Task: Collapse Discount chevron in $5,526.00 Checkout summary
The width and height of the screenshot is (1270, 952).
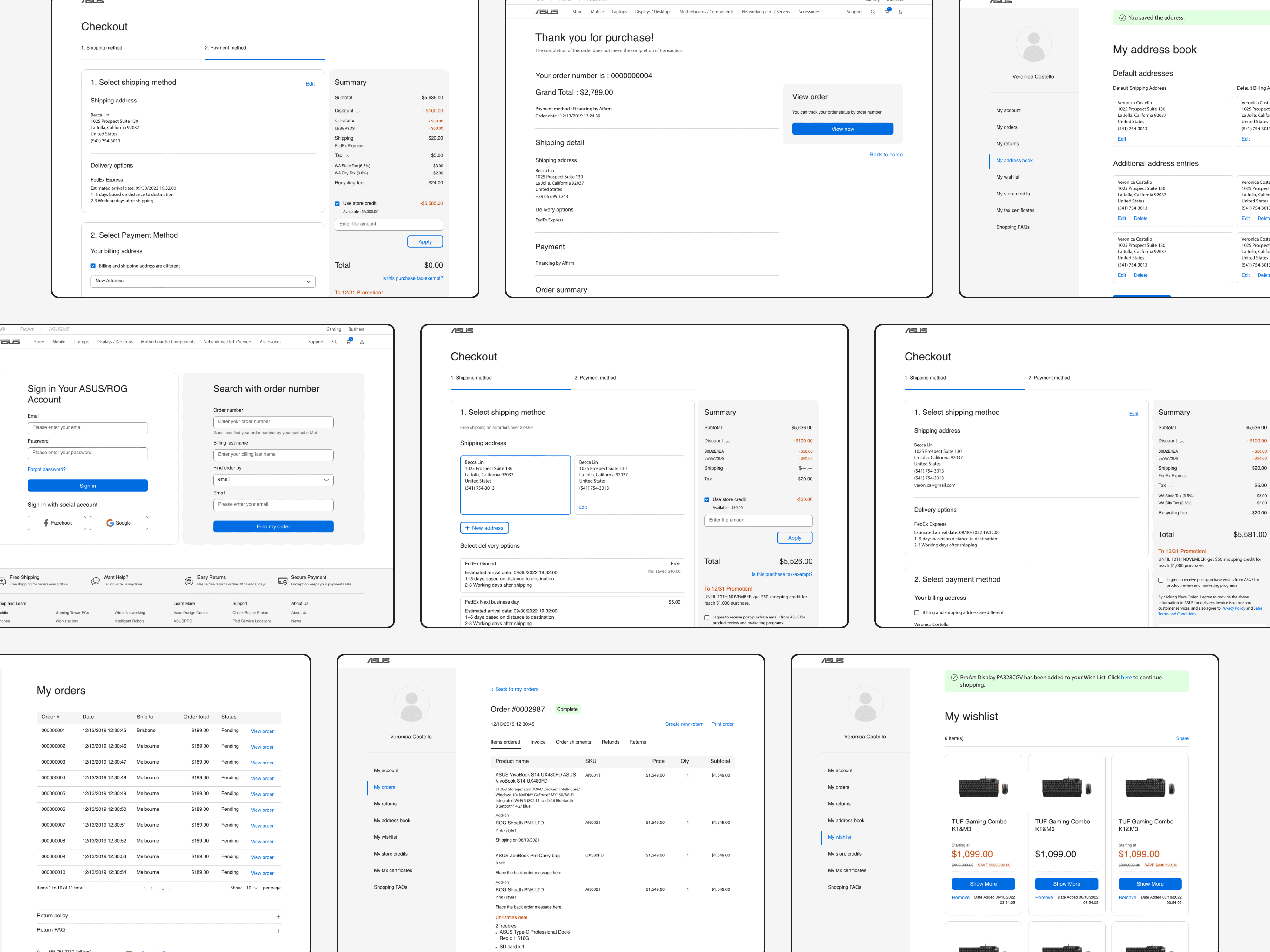Action: (x=729, y=441)
